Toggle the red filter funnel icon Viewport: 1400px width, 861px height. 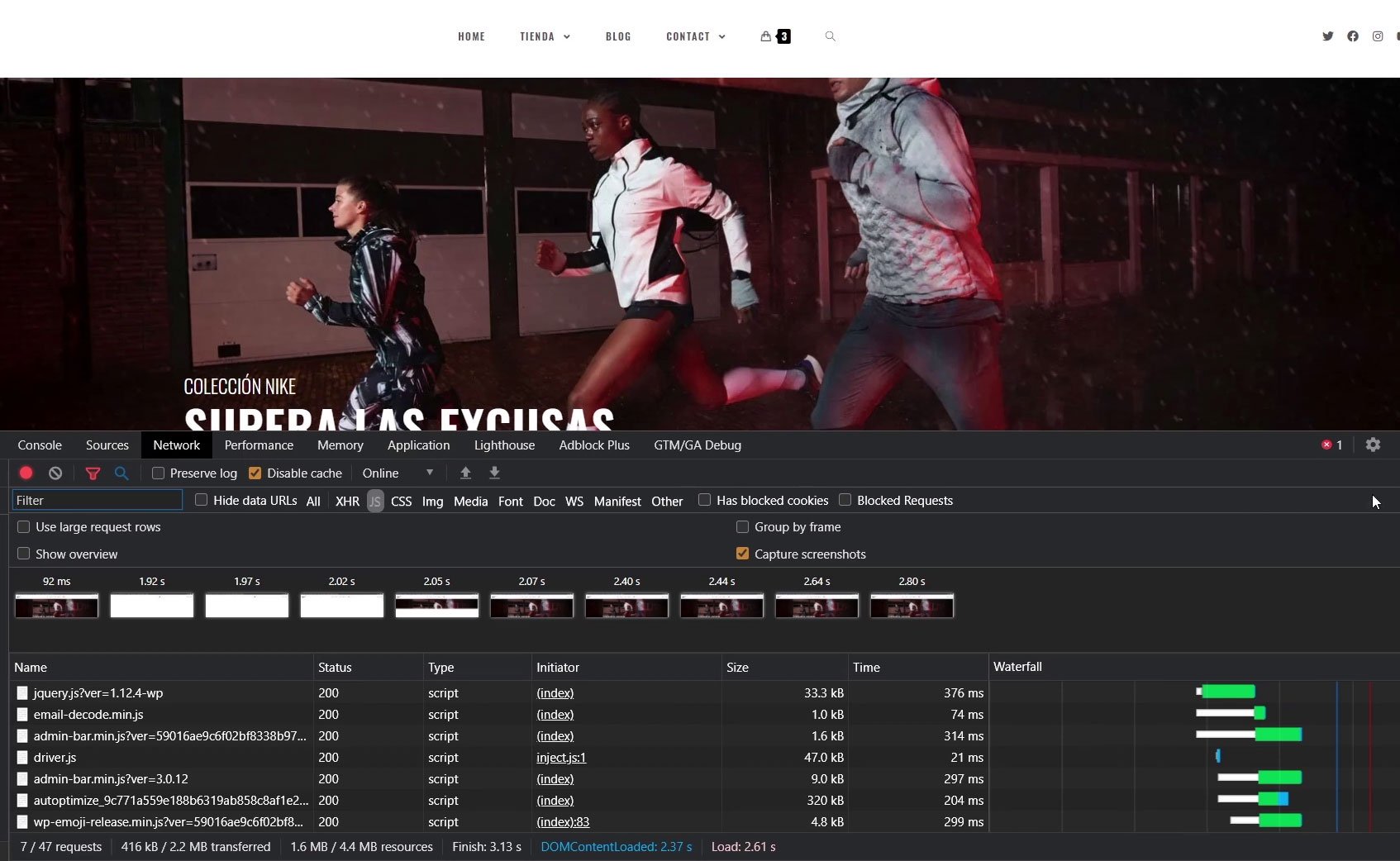click(x=93, y=473)
